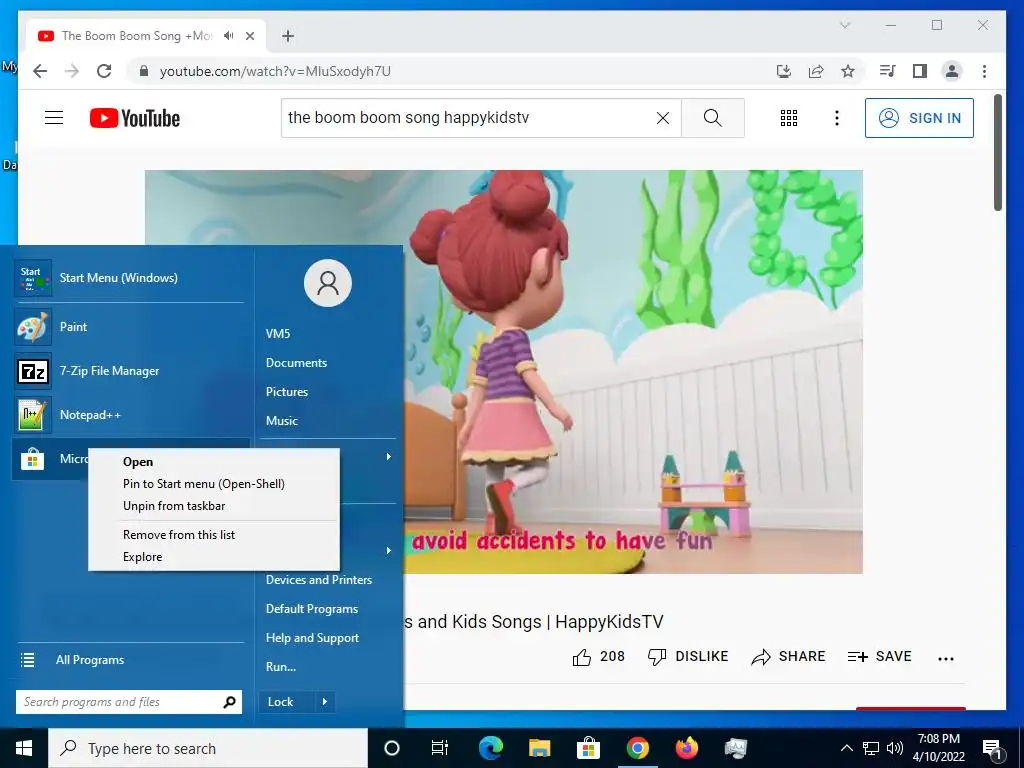
Task: Mute the tab audio speaker icon
Action: point(228,36)
